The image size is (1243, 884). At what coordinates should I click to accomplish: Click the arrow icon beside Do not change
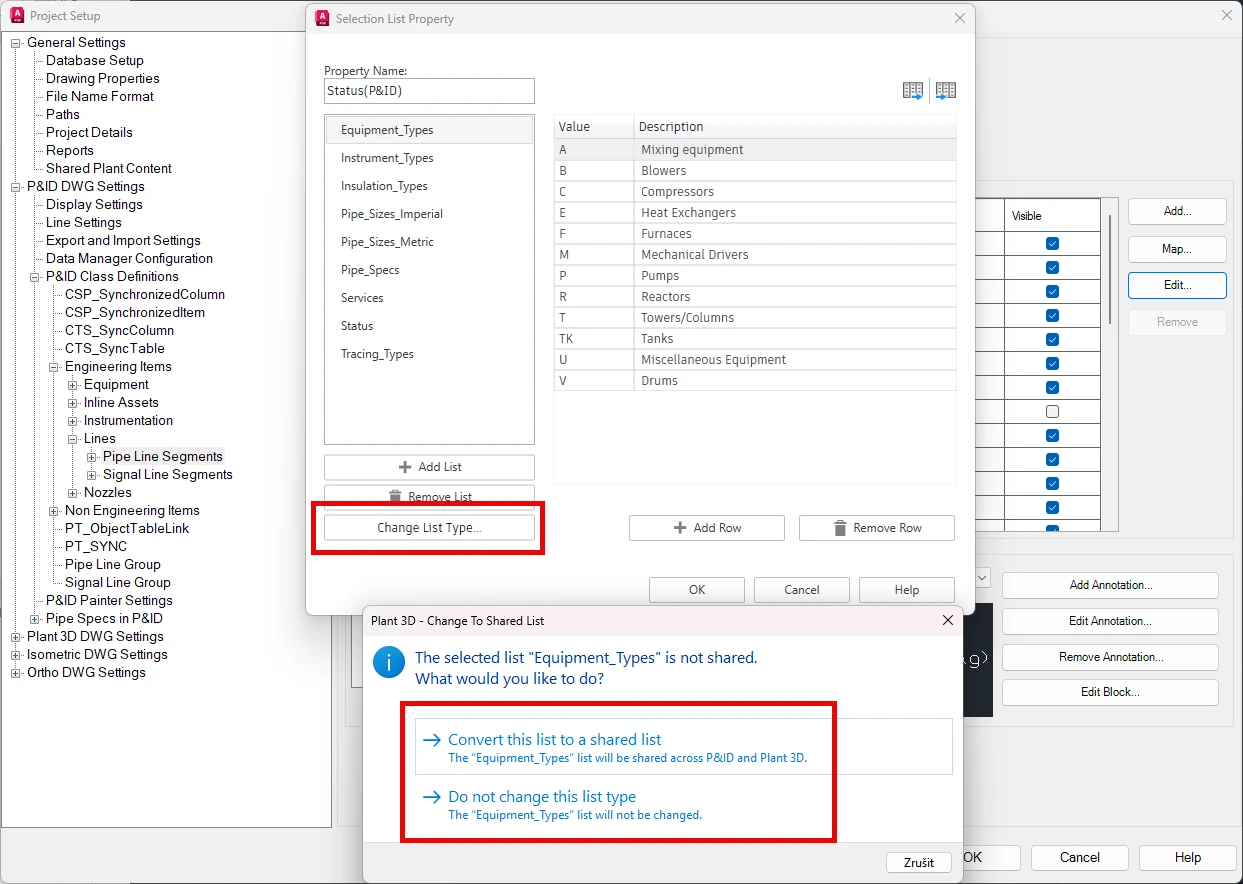click(432, 797)
